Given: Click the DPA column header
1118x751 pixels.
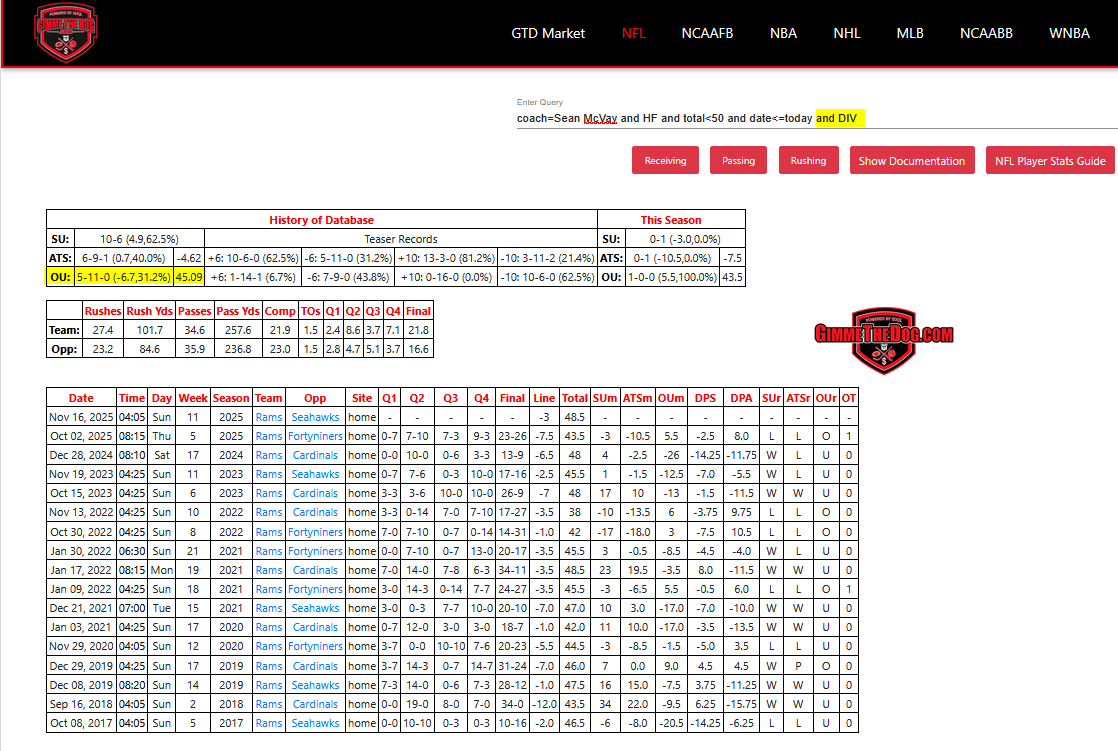Looking at the screenshot, I should 742,398.
